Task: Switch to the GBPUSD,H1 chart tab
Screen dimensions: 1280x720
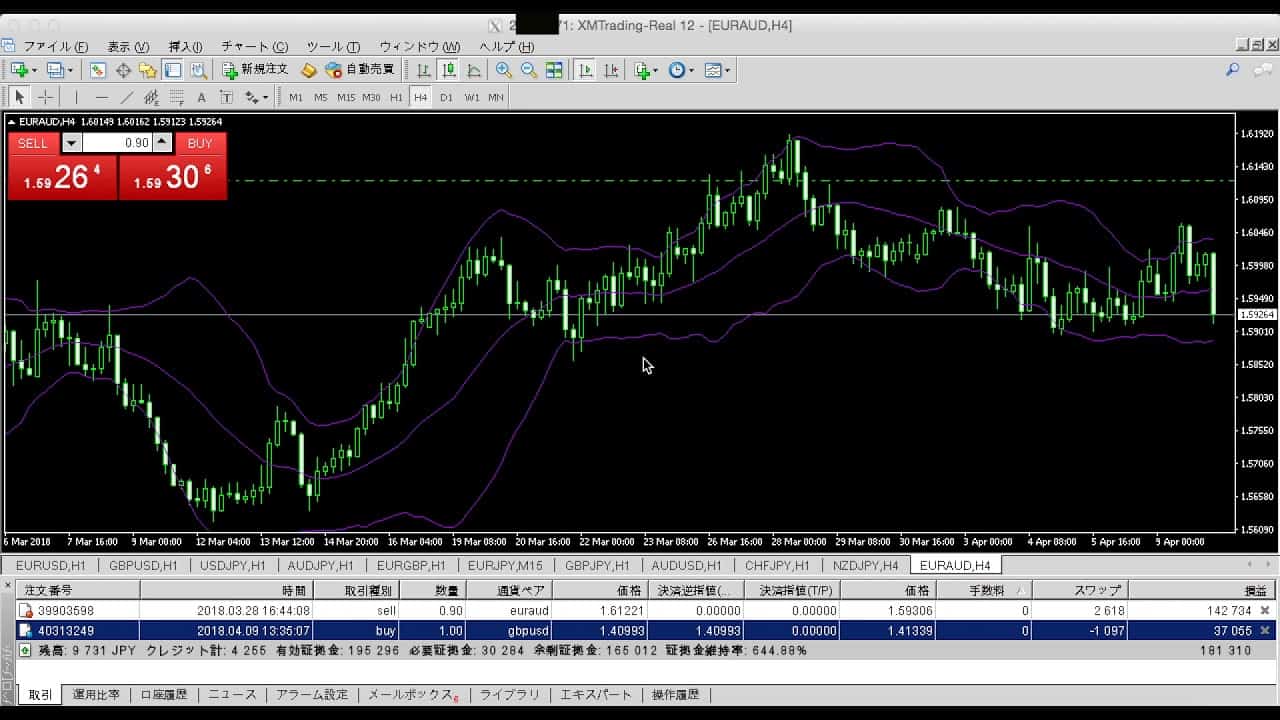Action: pos(144,566)
